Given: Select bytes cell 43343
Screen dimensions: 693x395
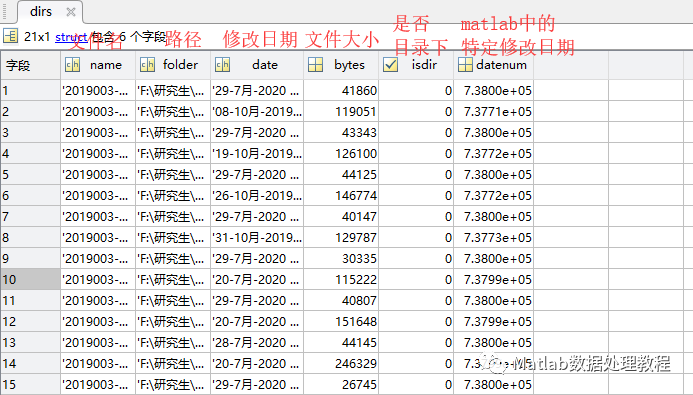Looking at the screenshot, I should [x=341, y=133].
